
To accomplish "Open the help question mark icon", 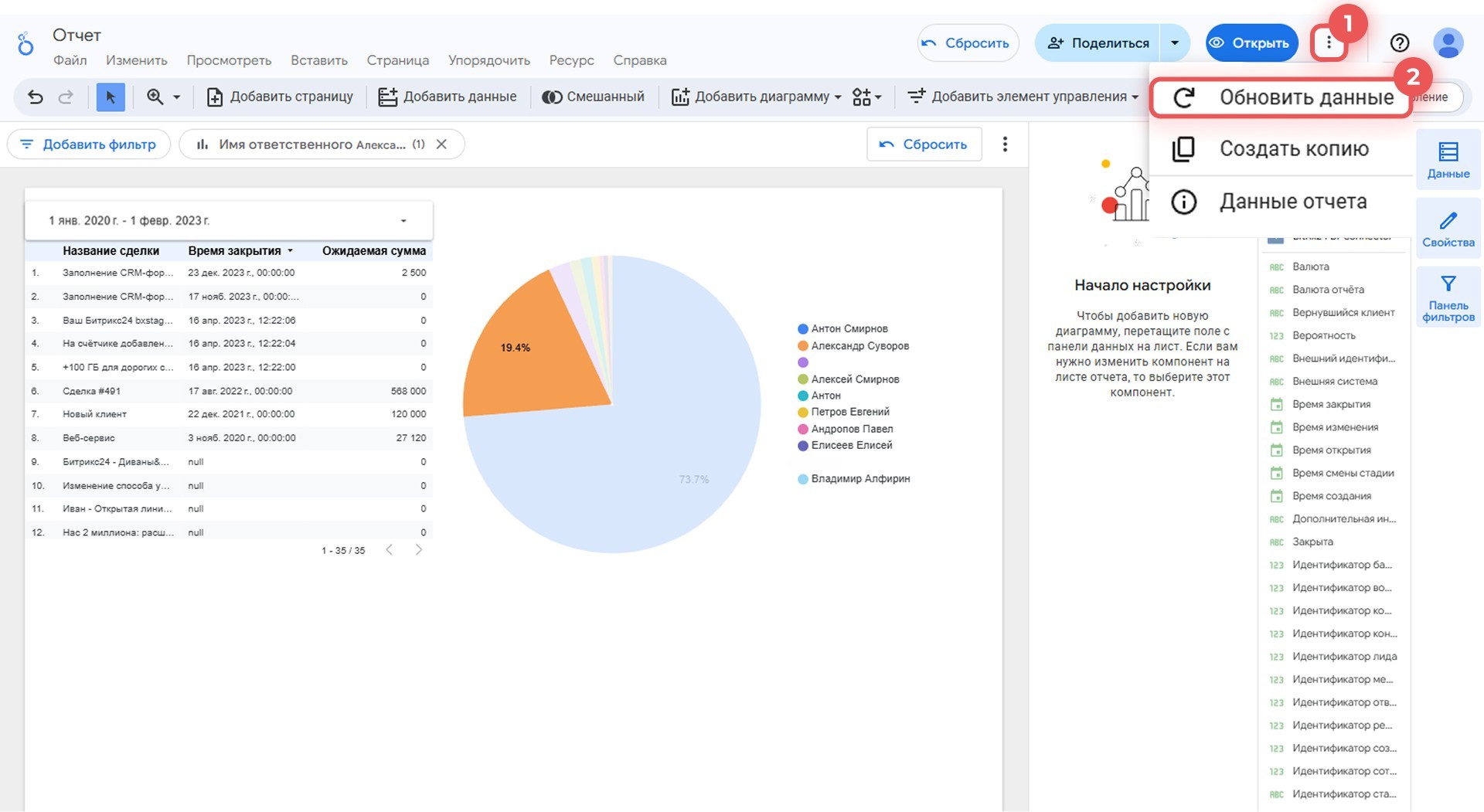I will pos(1399,43).
